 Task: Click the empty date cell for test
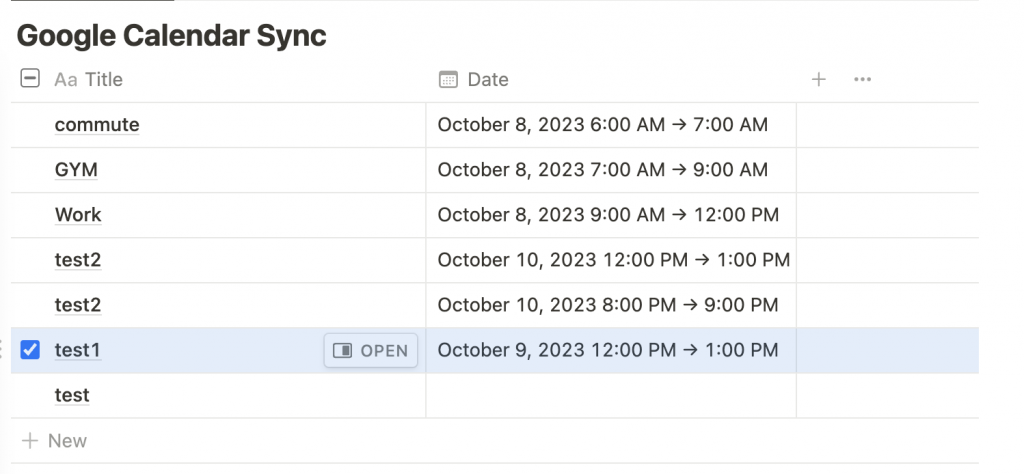[x=610, y=396]
